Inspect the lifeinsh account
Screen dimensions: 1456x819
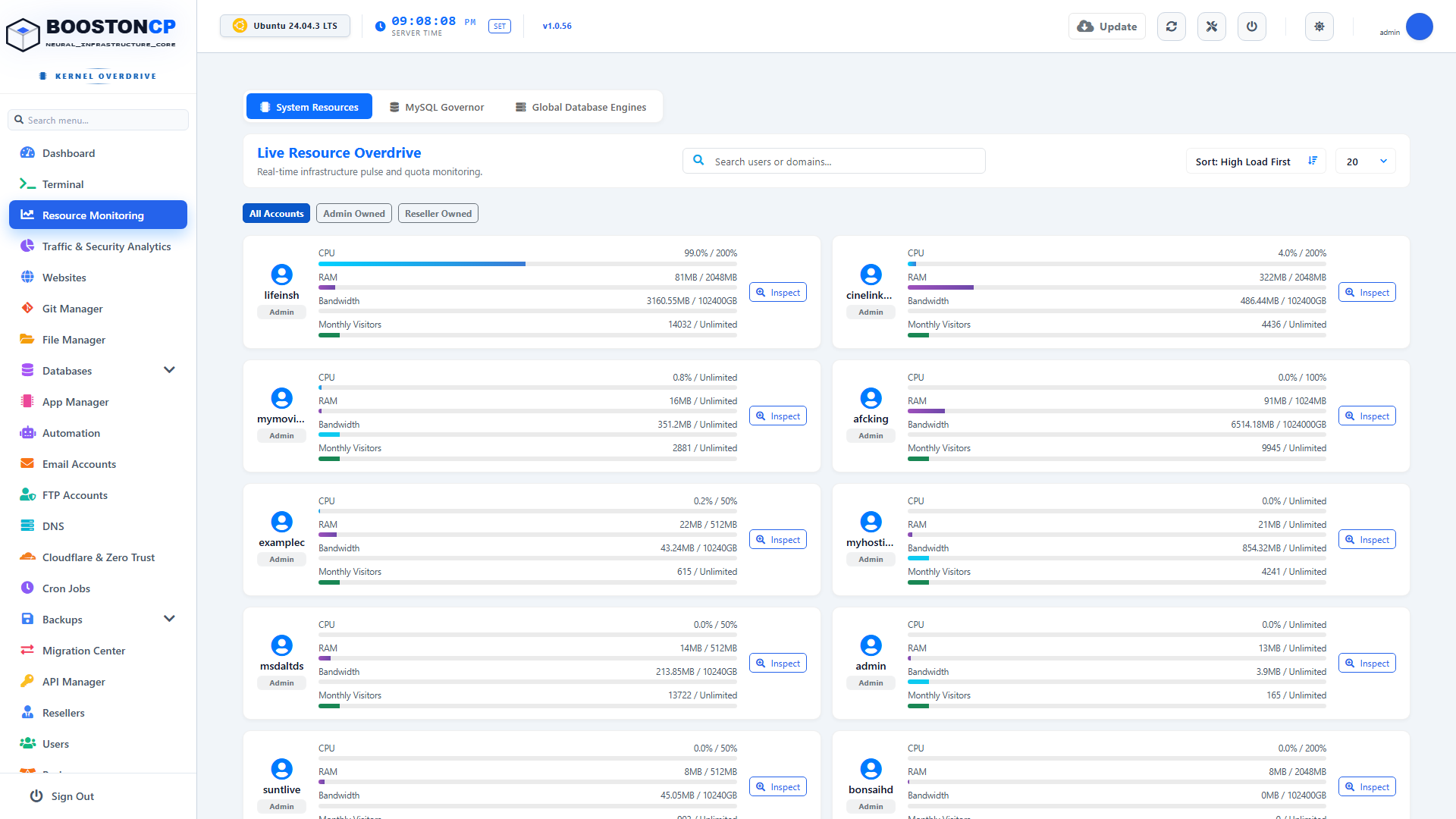pyautogui.click(x=778, y=293)
